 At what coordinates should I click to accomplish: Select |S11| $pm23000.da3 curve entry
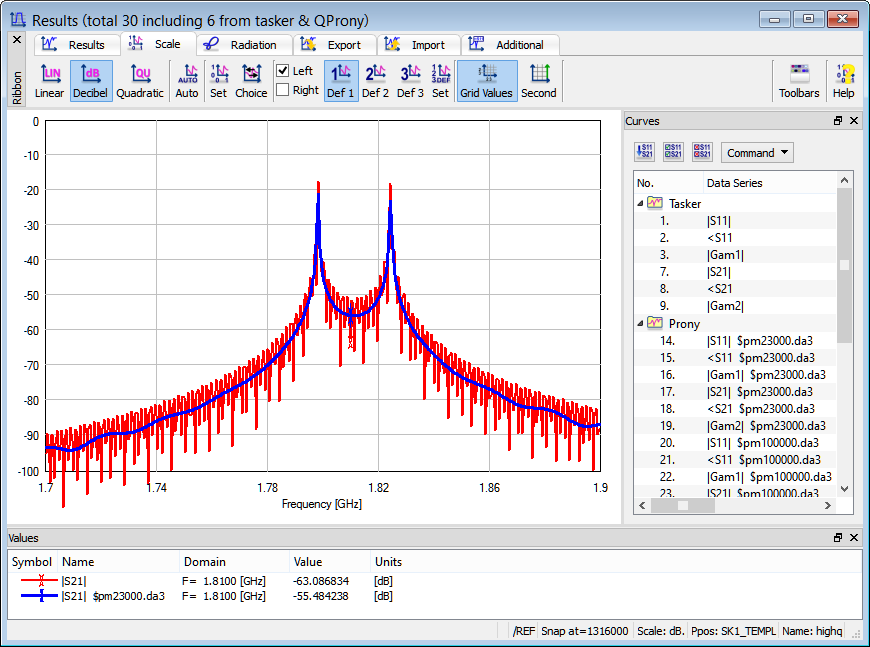click(759, 340)
